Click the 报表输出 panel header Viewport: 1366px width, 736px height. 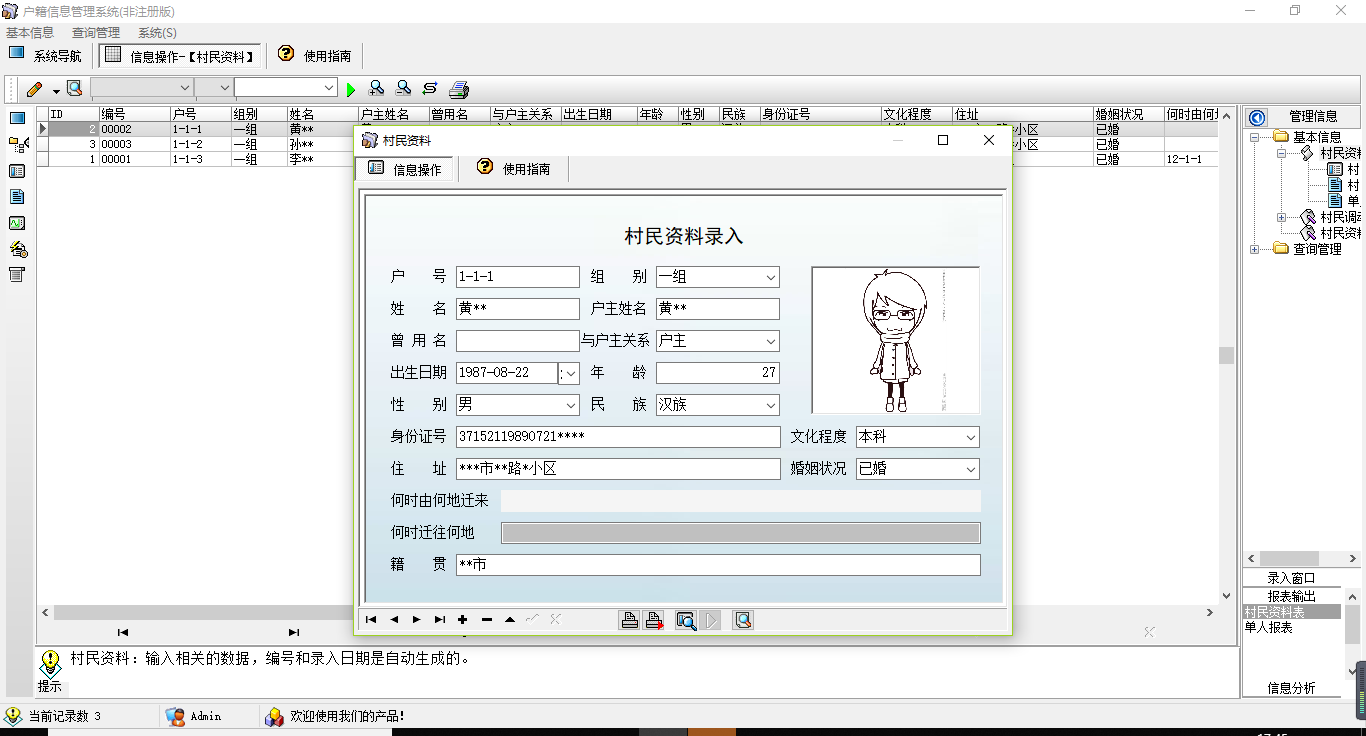pyautogui.click(x=1291, y=596)
